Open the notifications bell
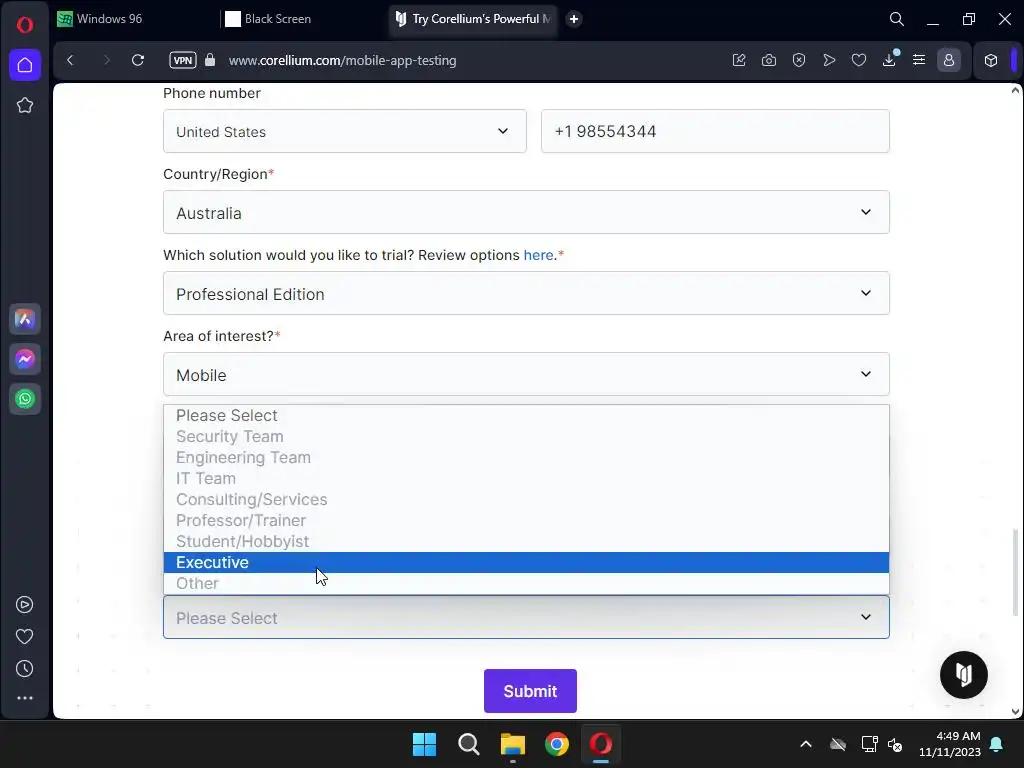The image size is (1024, 768). (997, 744)
